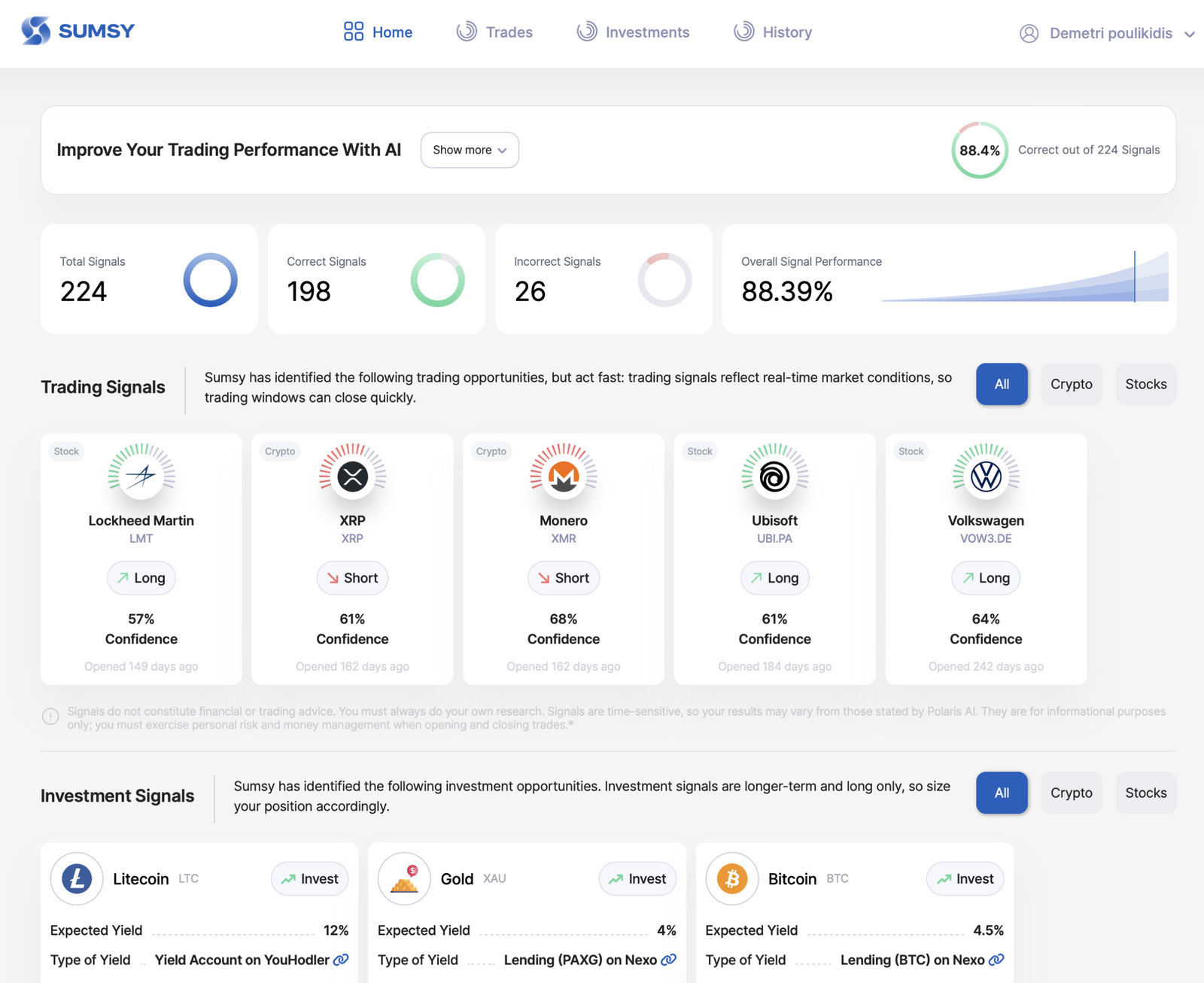
Task: Open the Bitcoin coin icon
Action: point(732,878)
